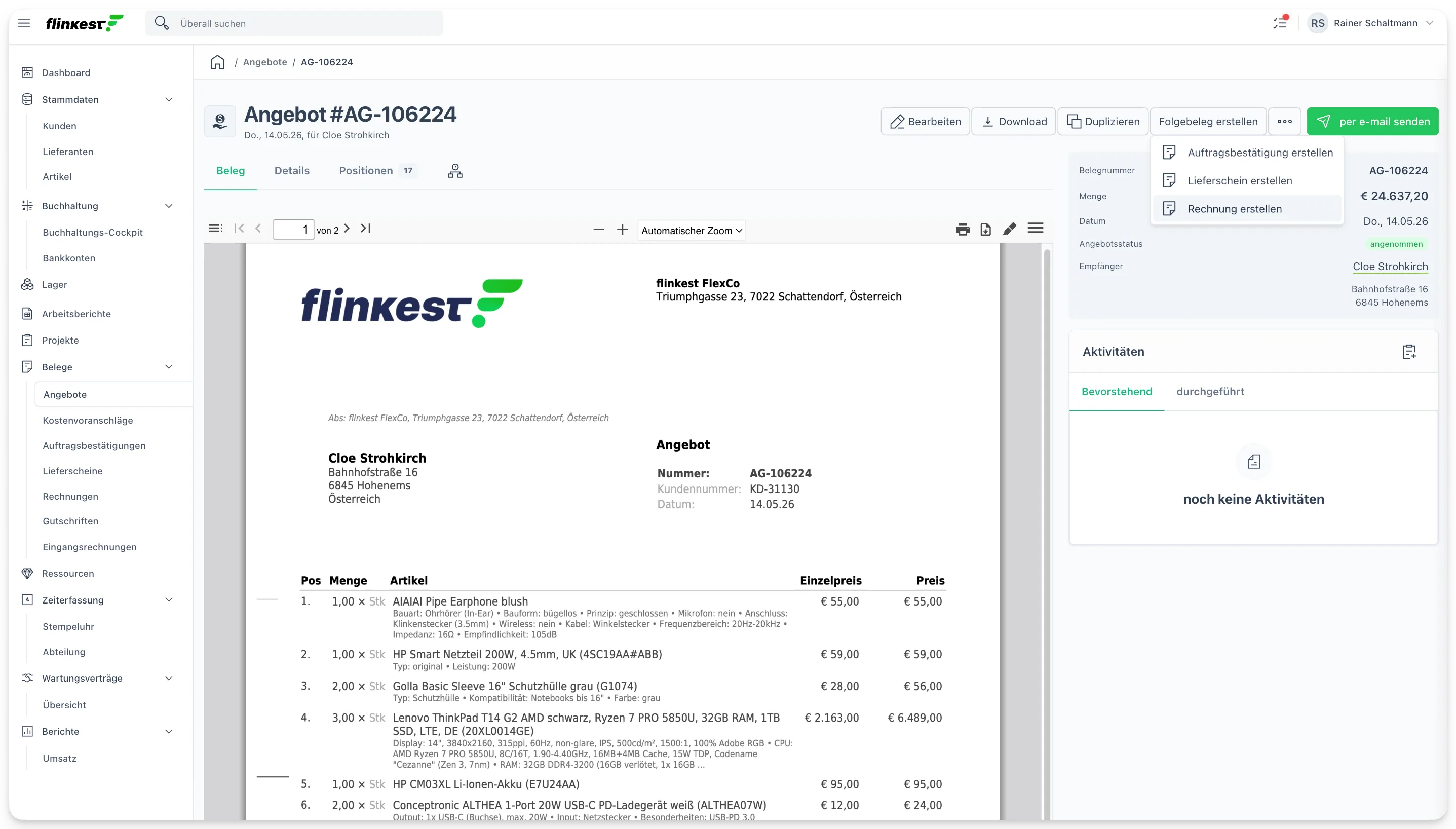Open Dashboard in sidebar
The image size is (1456, 829).
pyautogui.click(x=65, y=72)
